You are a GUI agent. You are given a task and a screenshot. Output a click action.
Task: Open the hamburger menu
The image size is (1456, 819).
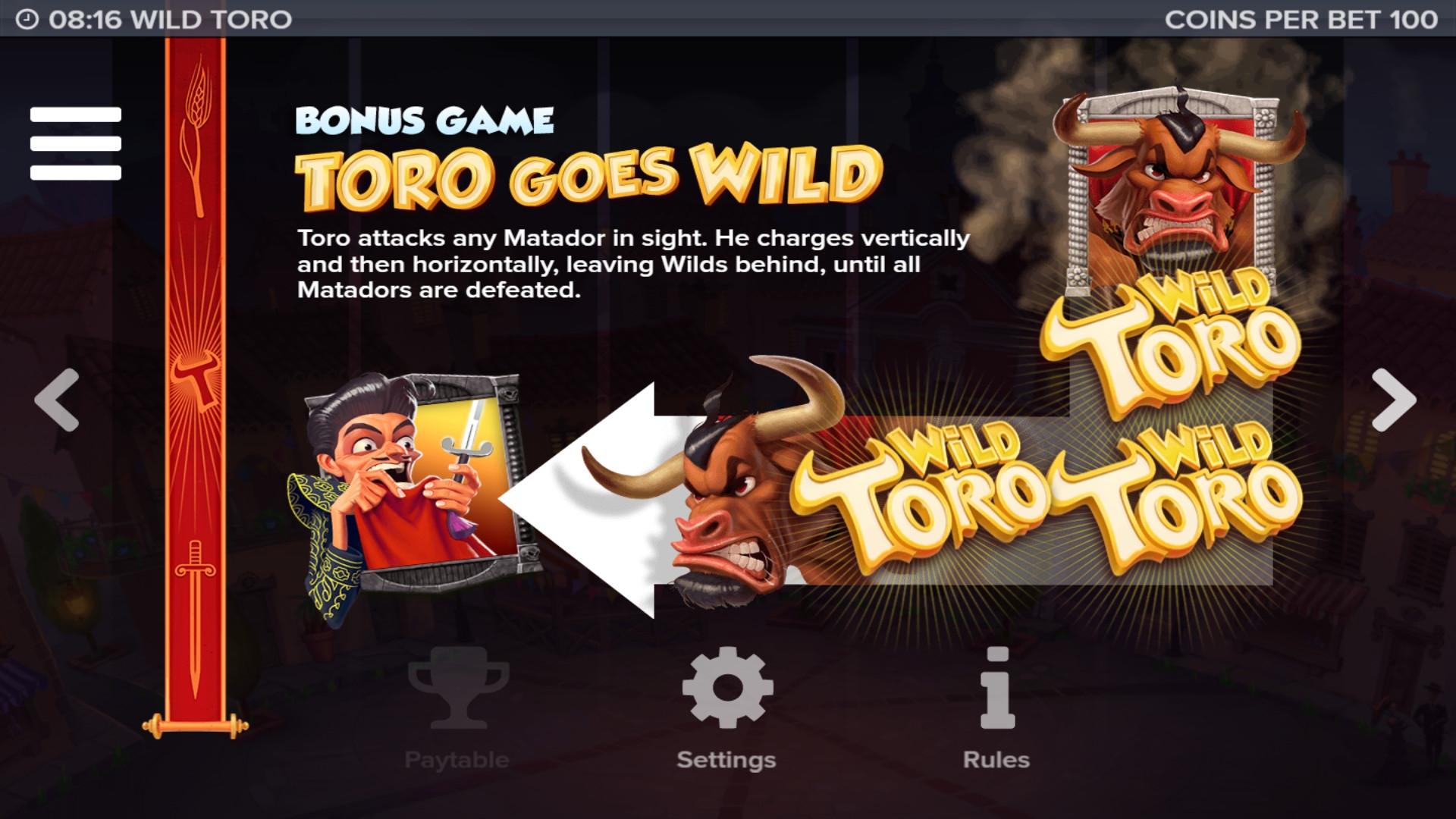[x=76, y=143]
